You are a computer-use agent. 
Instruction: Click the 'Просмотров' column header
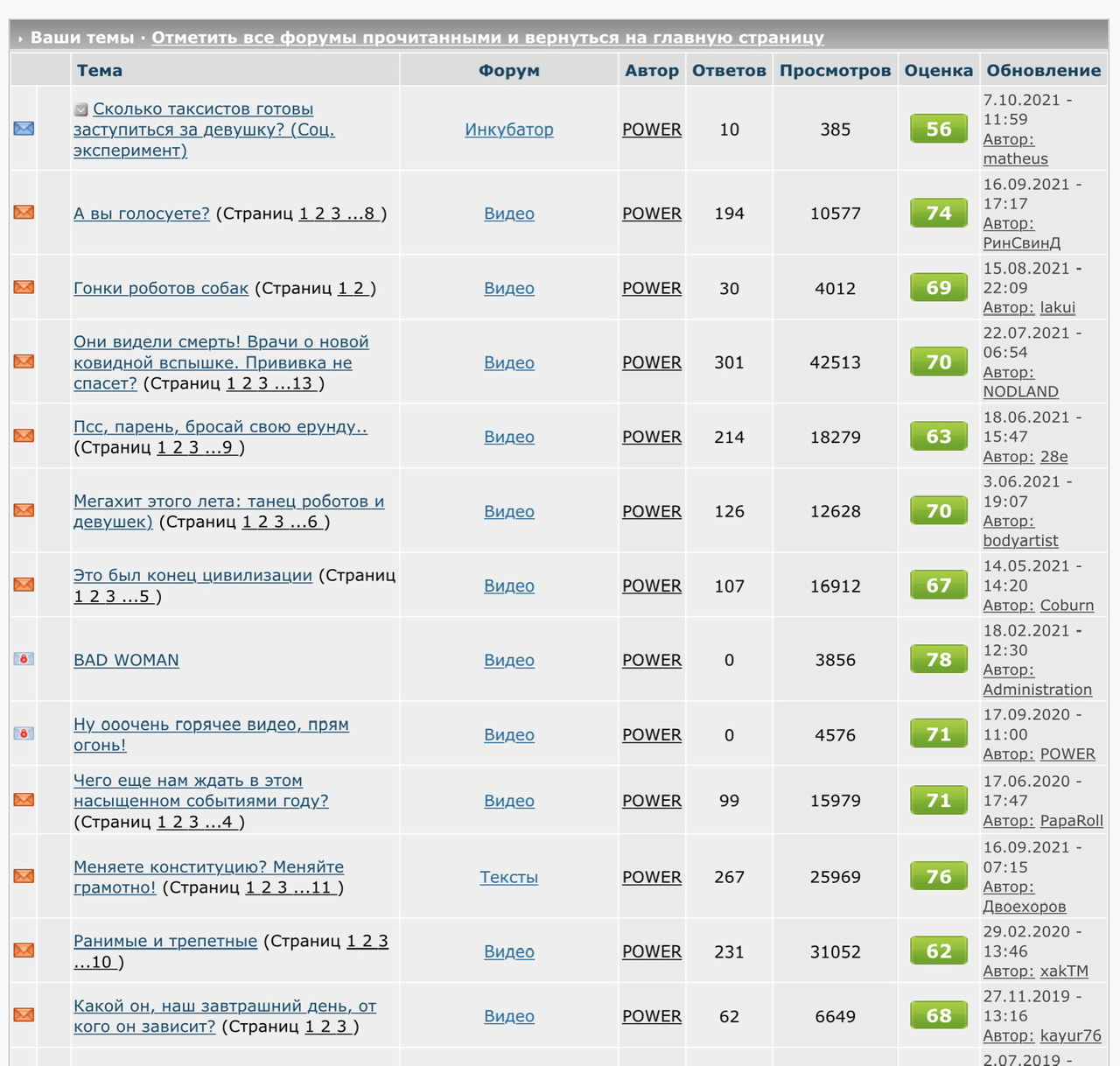tap(836, 71)
